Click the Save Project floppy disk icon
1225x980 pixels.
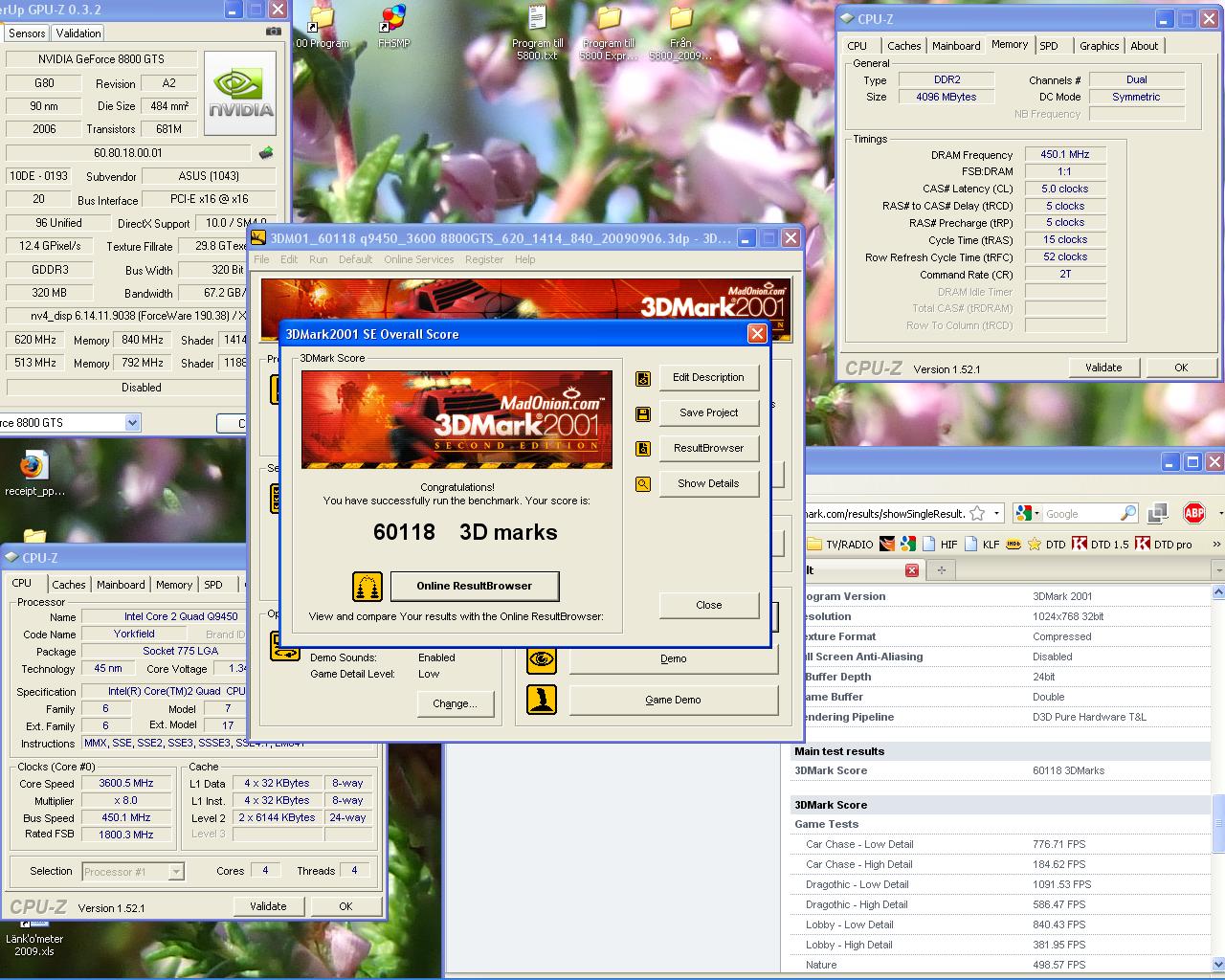click(x=643, y=413)
